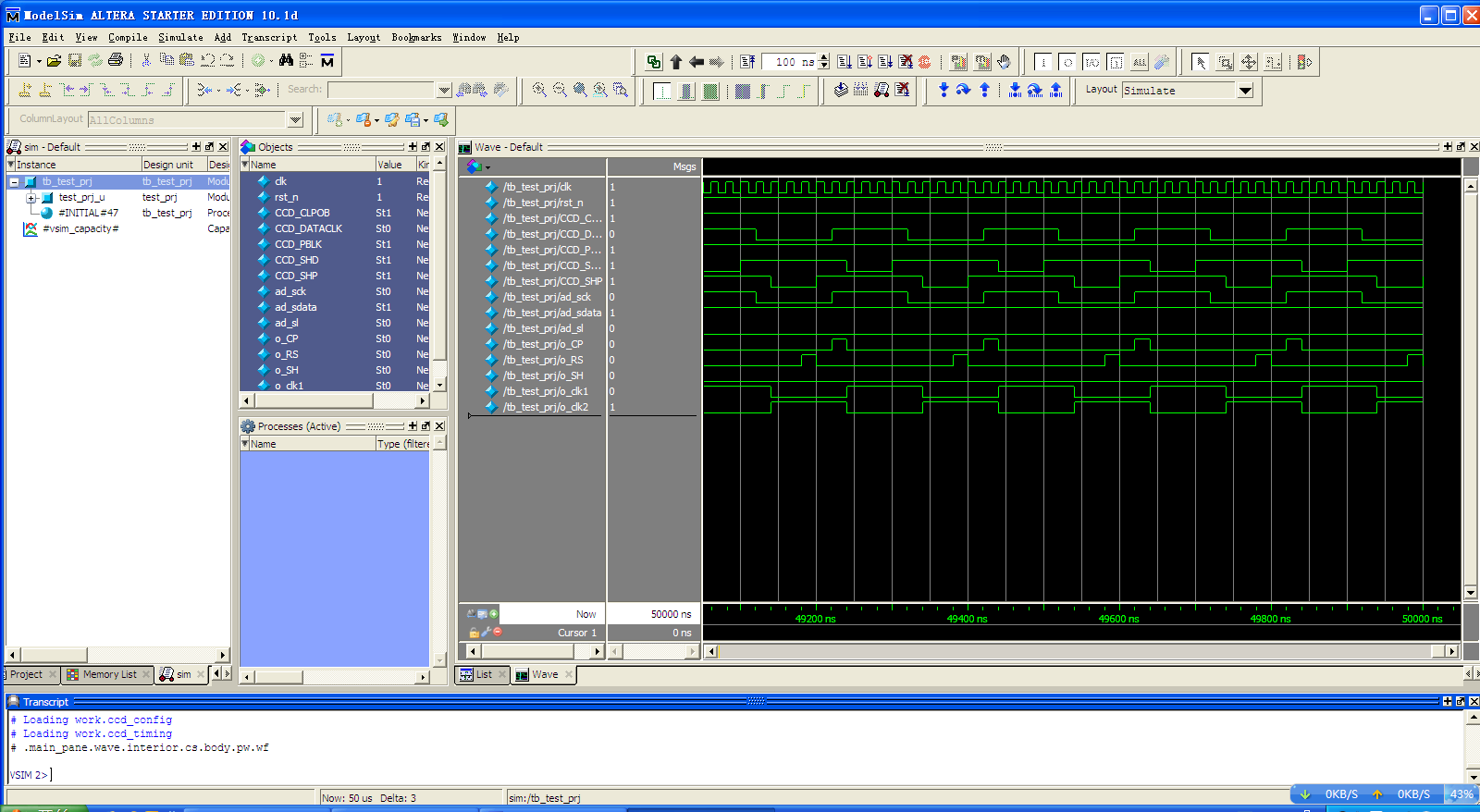Image resolution: width=1480 pixels, height=812 pixels.
Task: Toggle the Cursor 1 lock icon
Action: coord(474,633)
